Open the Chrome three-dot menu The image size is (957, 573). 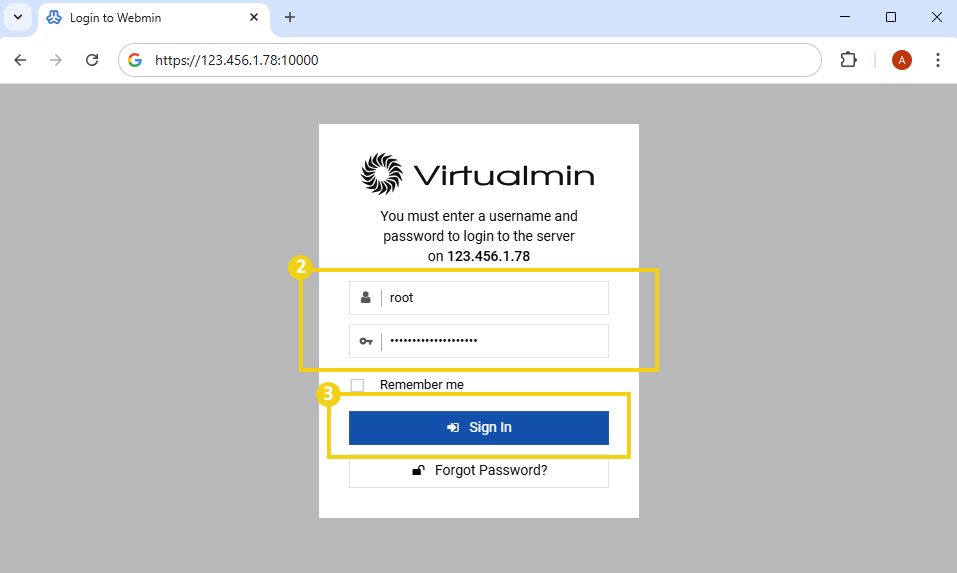937,60
